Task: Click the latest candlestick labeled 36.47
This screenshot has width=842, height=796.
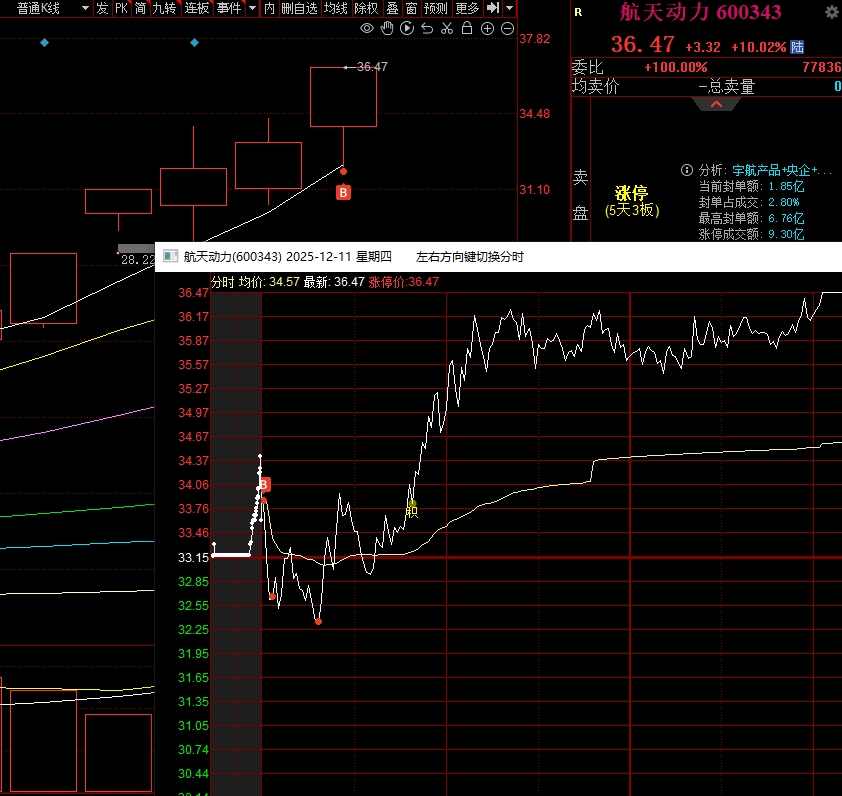Action: click(x=343, y=97)
